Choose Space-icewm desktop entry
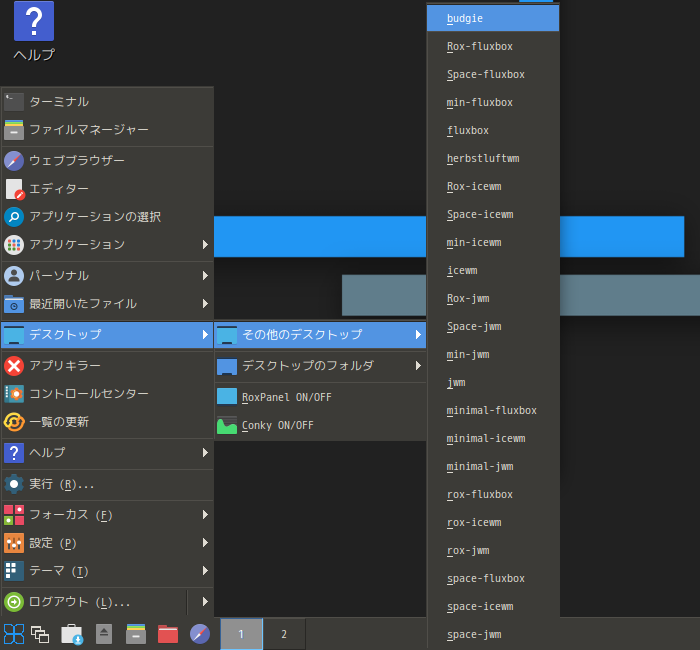The image size is (700, 650). (493, 215)
